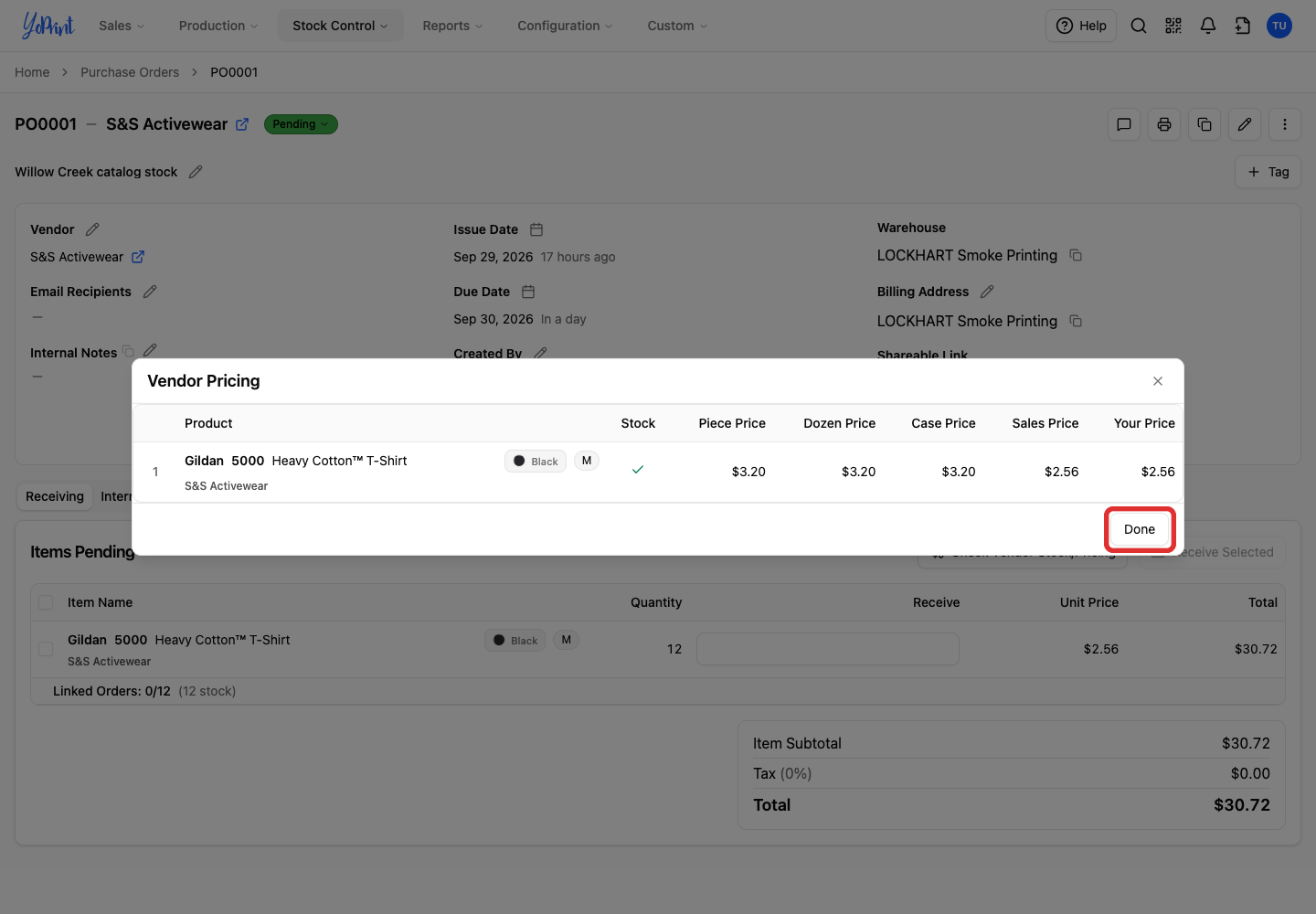
Task: Click the document import icon in top bar
Action: pos(1243,26)
